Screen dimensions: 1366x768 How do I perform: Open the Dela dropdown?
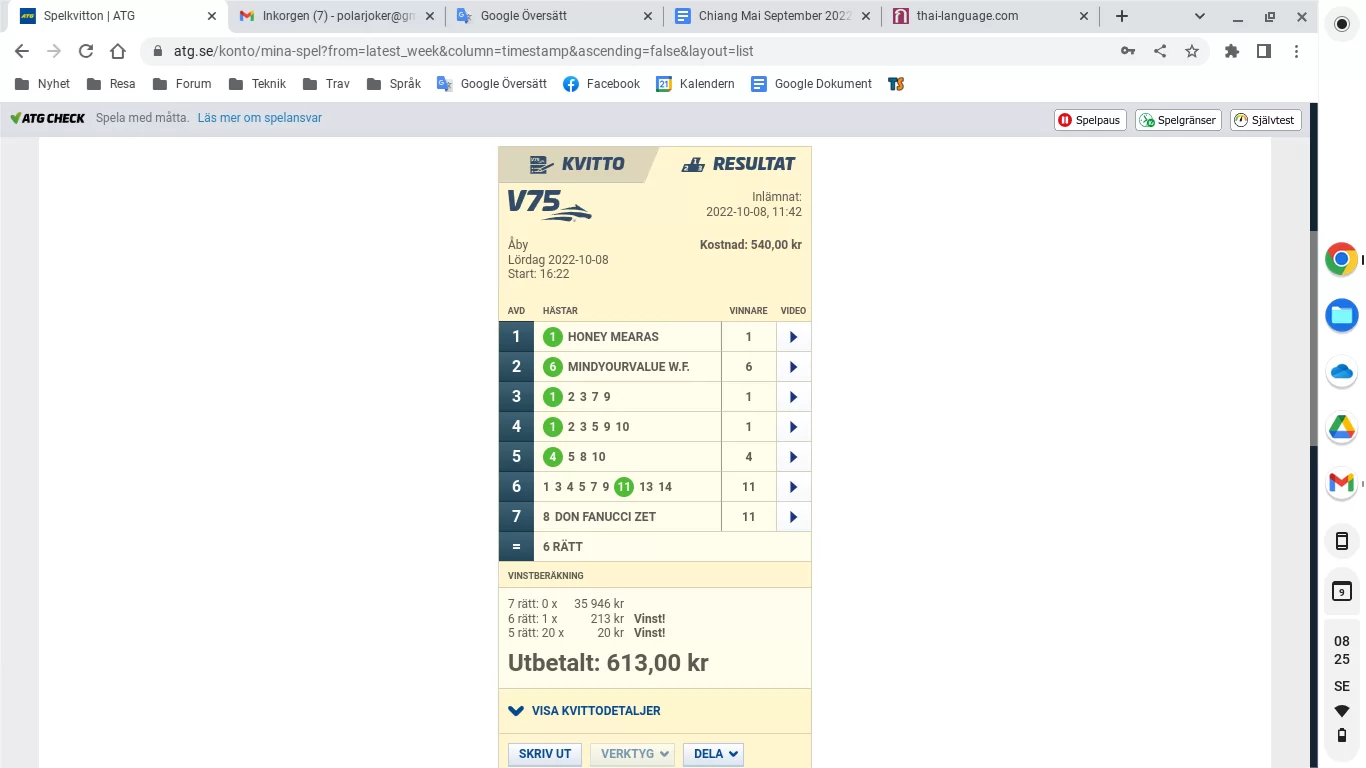[x=713, y=754]
